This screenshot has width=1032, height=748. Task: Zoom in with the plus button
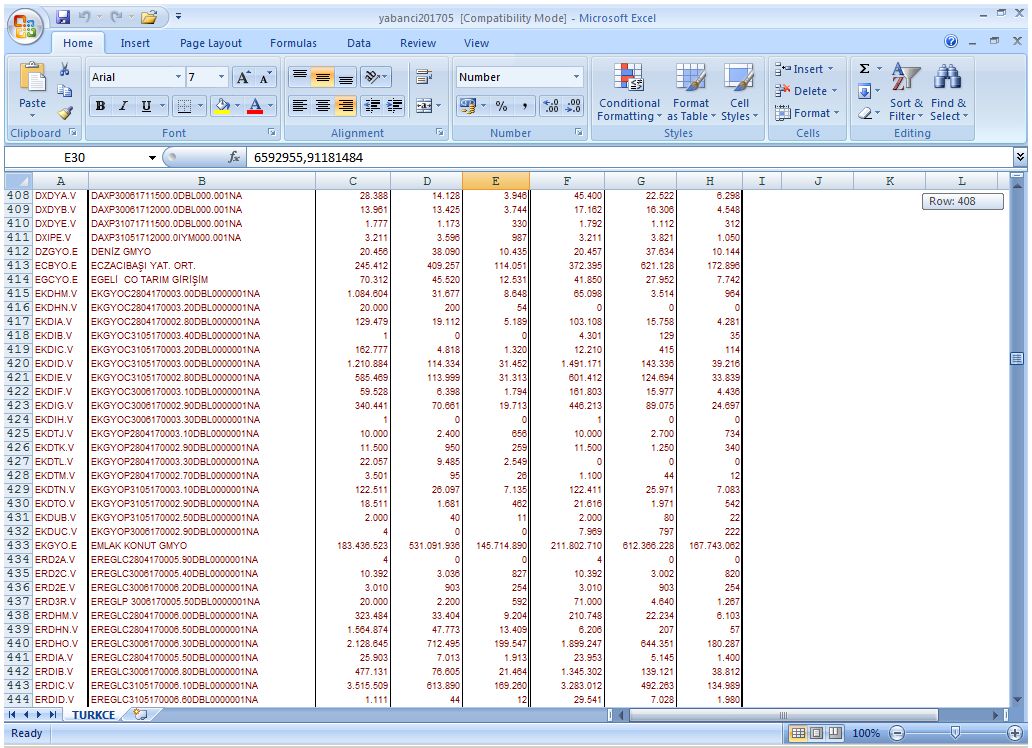pyautogui.click(x=1014, y=733)
